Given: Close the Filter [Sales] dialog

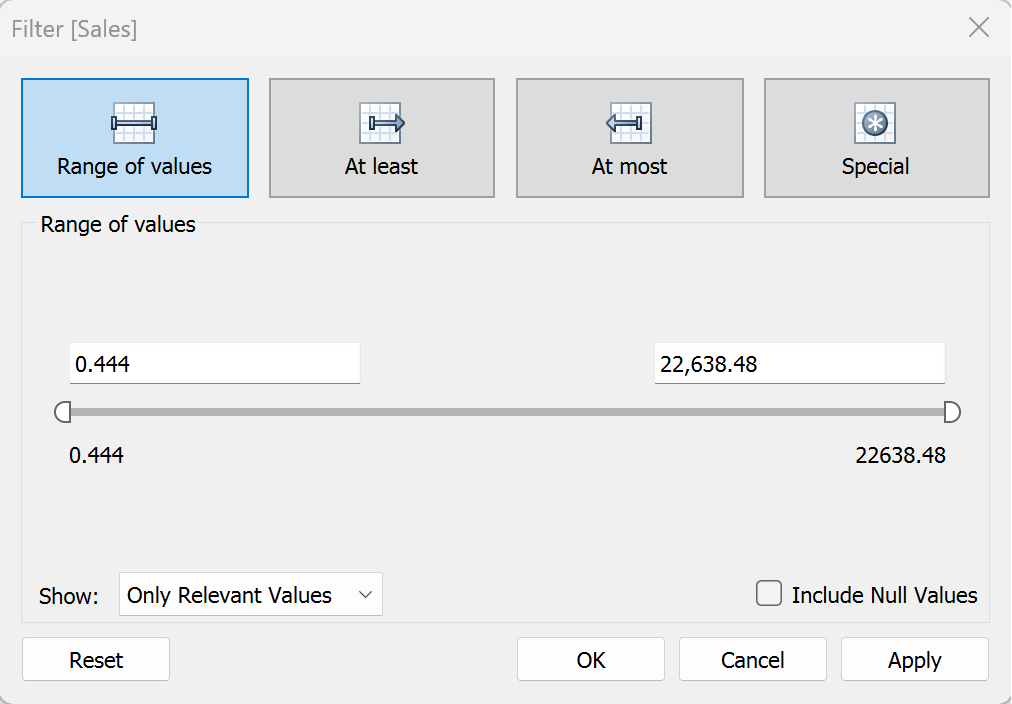Looking at the screenshot, I should [979, 28].
